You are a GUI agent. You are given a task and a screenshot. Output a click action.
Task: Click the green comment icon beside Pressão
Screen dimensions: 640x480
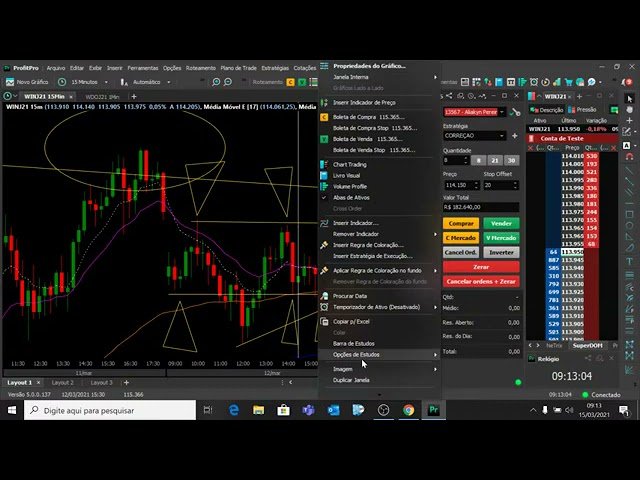pyautogui.click(x=614, y=110)
